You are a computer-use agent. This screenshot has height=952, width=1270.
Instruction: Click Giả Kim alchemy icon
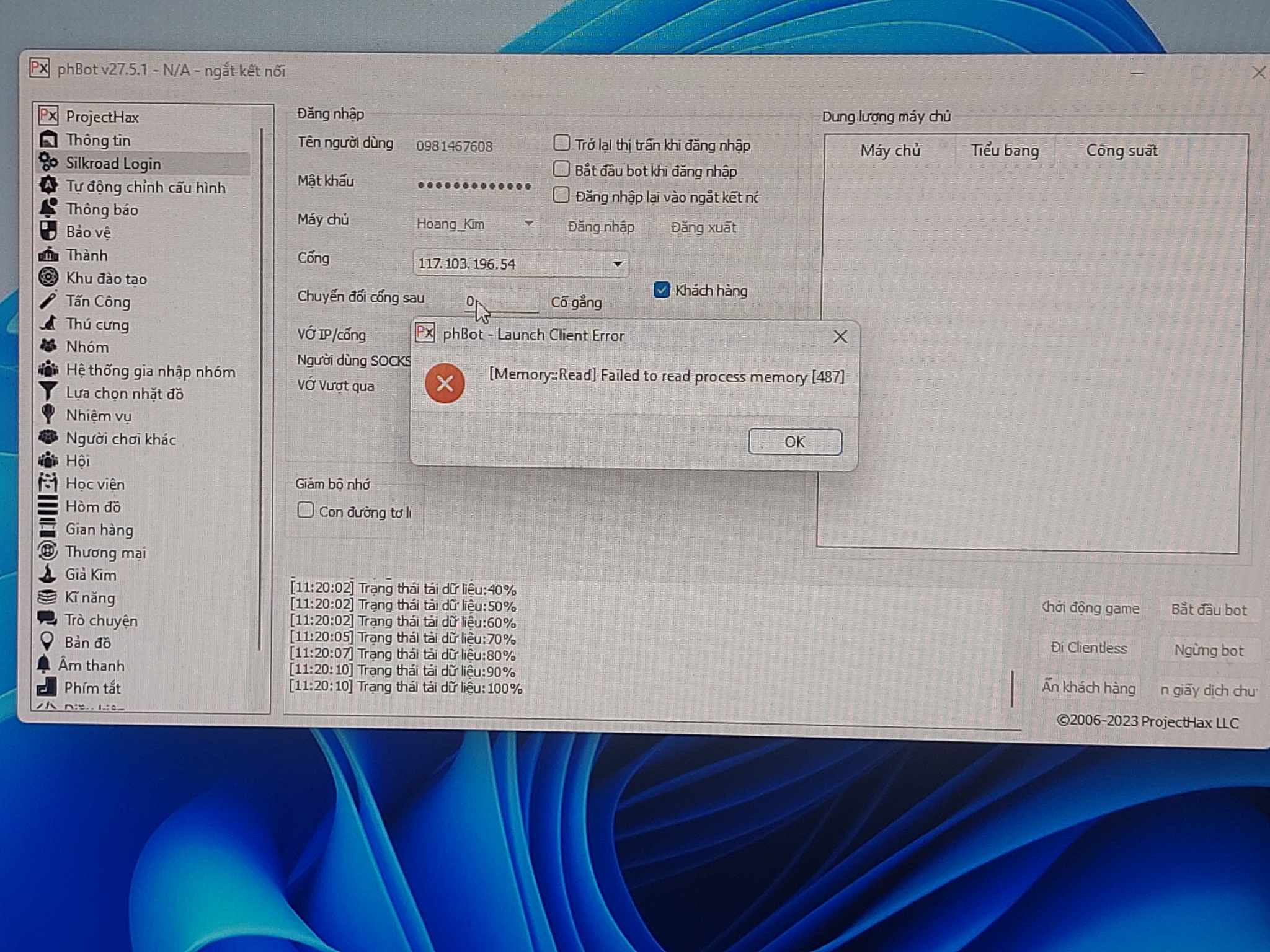(x=48, y=574)
